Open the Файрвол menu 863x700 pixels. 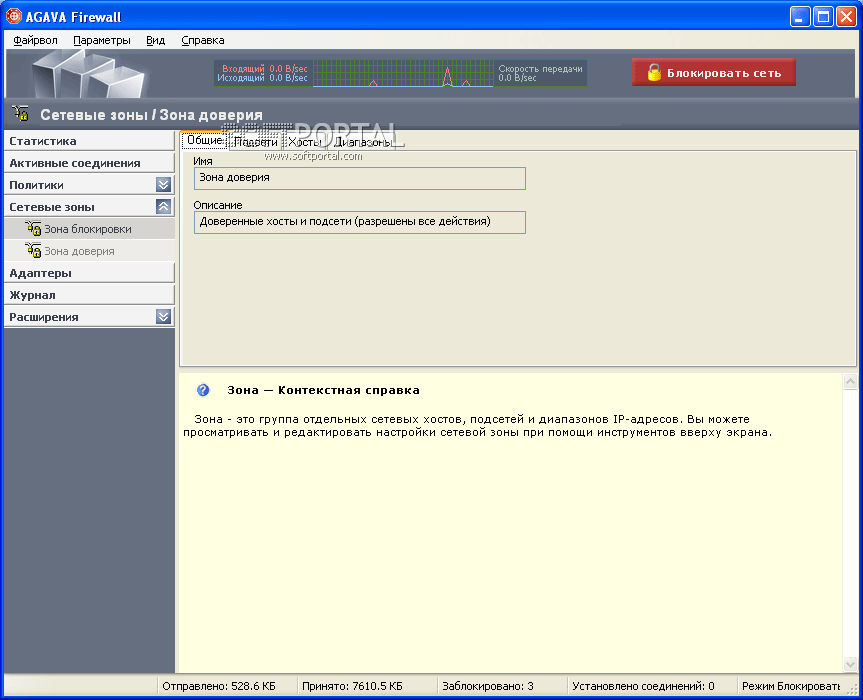pyautogui.click(x=35, y=40)
